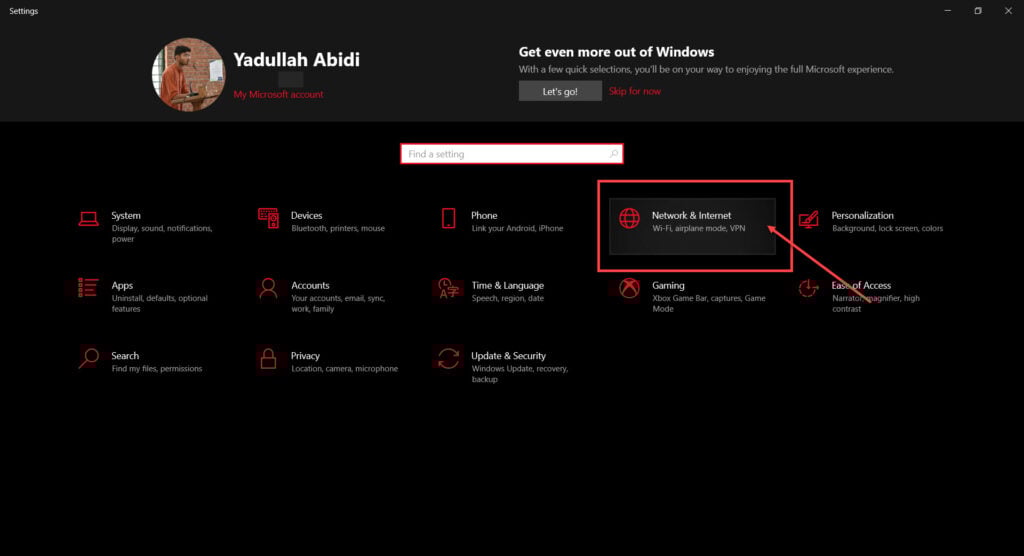
Task: Click the Devices keyboard icon
Action: click(268, 218)
